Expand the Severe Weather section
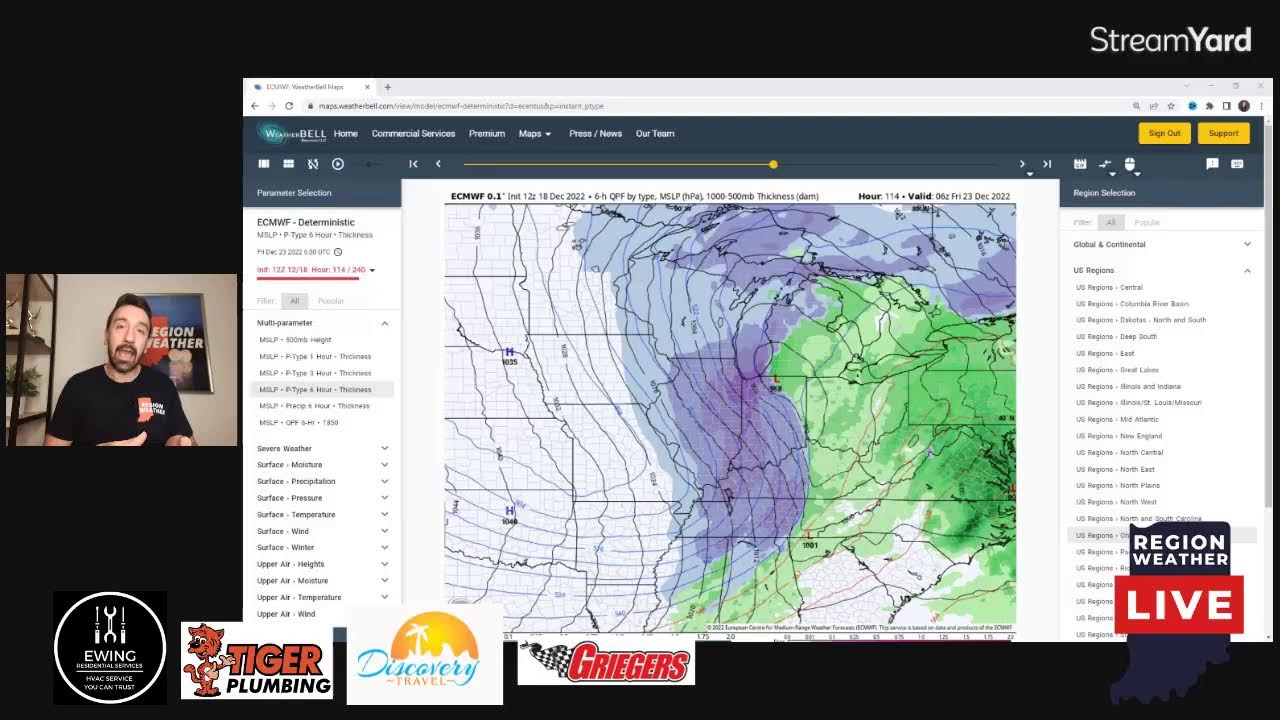1280x720 pixels. pyautogui.click(x=385, y=448)
